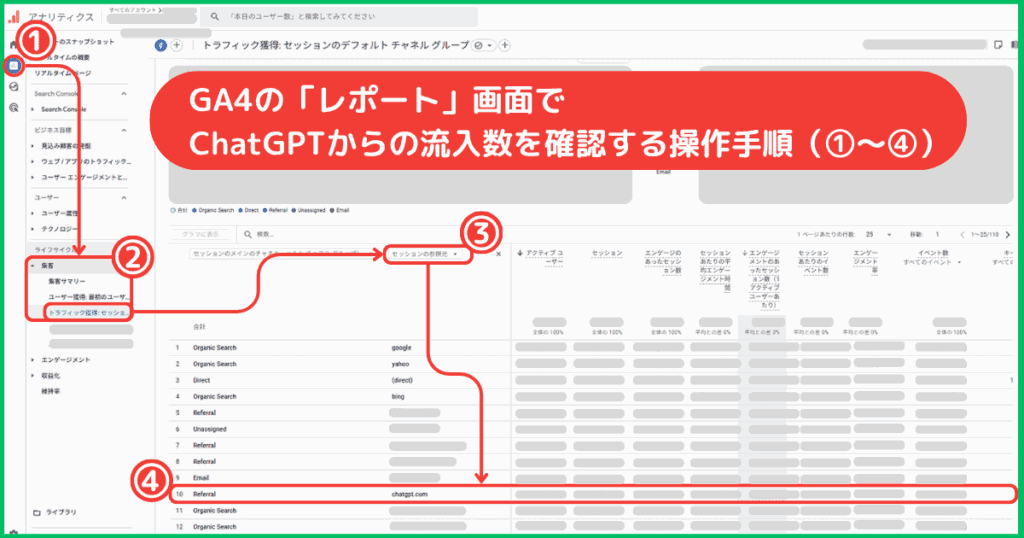1024x538 pixels.
Task: Go to the previous page of rows
Action: click(962, 234)
